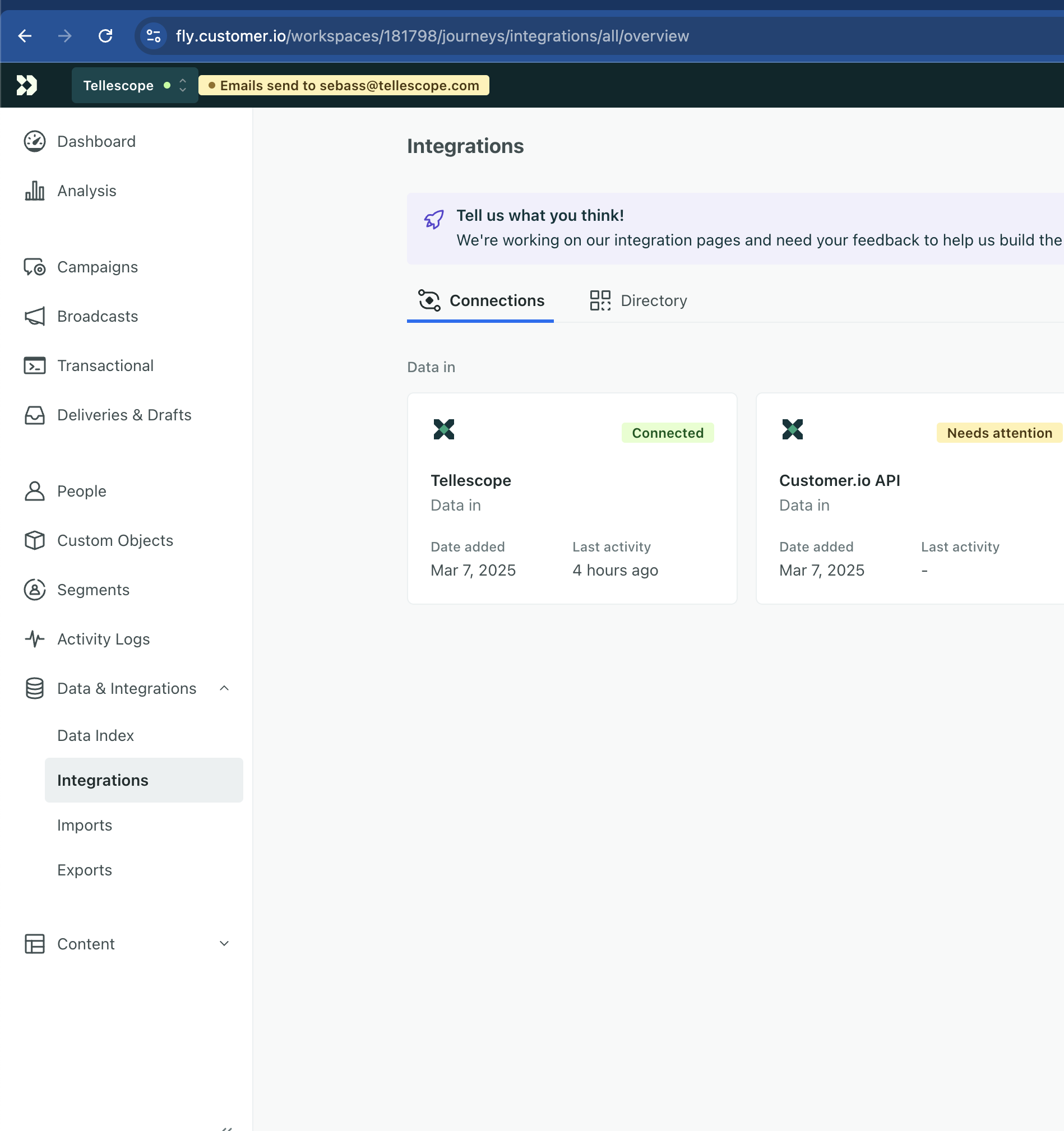The image size is (1064, 1131).
Task: Click the Custom Objects cube icon
Action: coord(35,540)
